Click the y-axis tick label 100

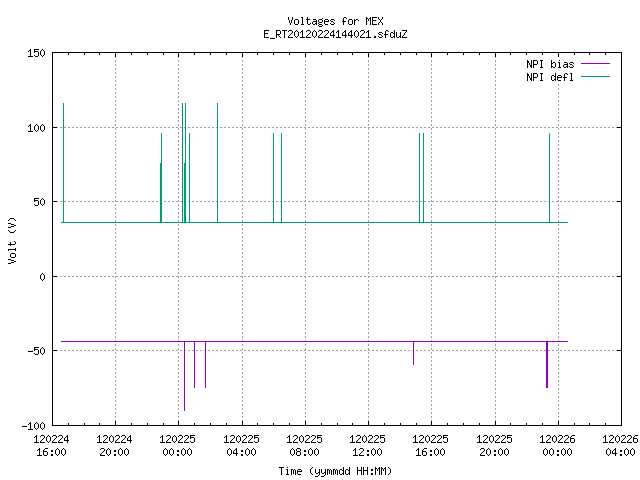coord(36,128)
